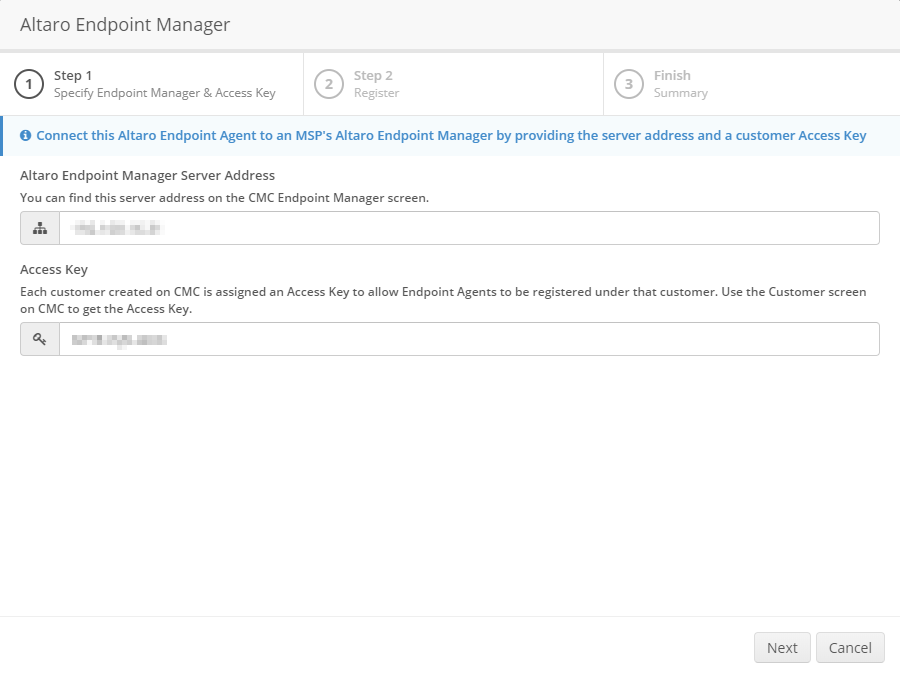
Task: Click the key icon beside Access Key
Action: [x=40, y=339]
